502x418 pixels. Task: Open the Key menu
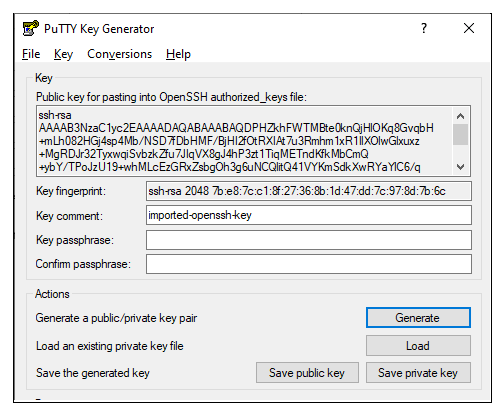pos(63,54)
